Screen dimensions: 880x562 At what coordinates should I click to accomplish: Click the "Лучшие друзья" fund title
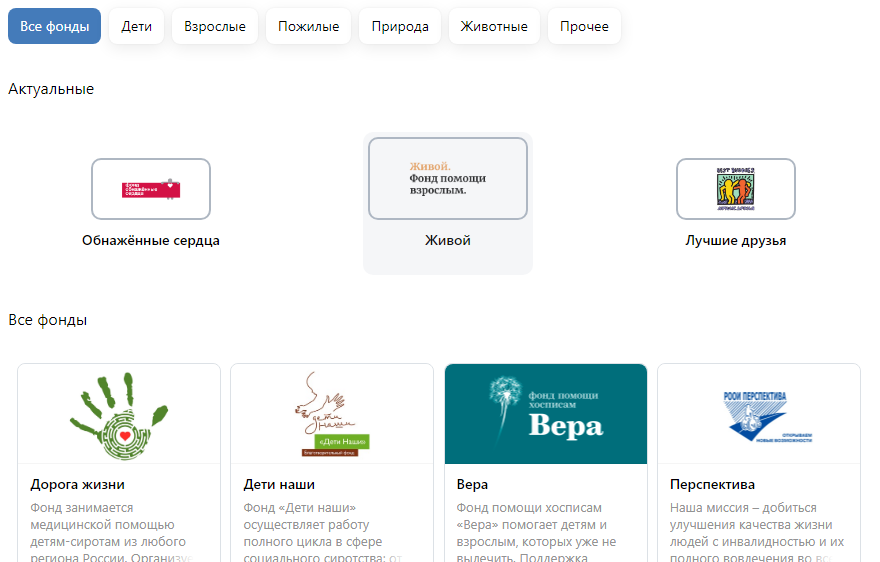pyautogui.click(x=736, y=241)
